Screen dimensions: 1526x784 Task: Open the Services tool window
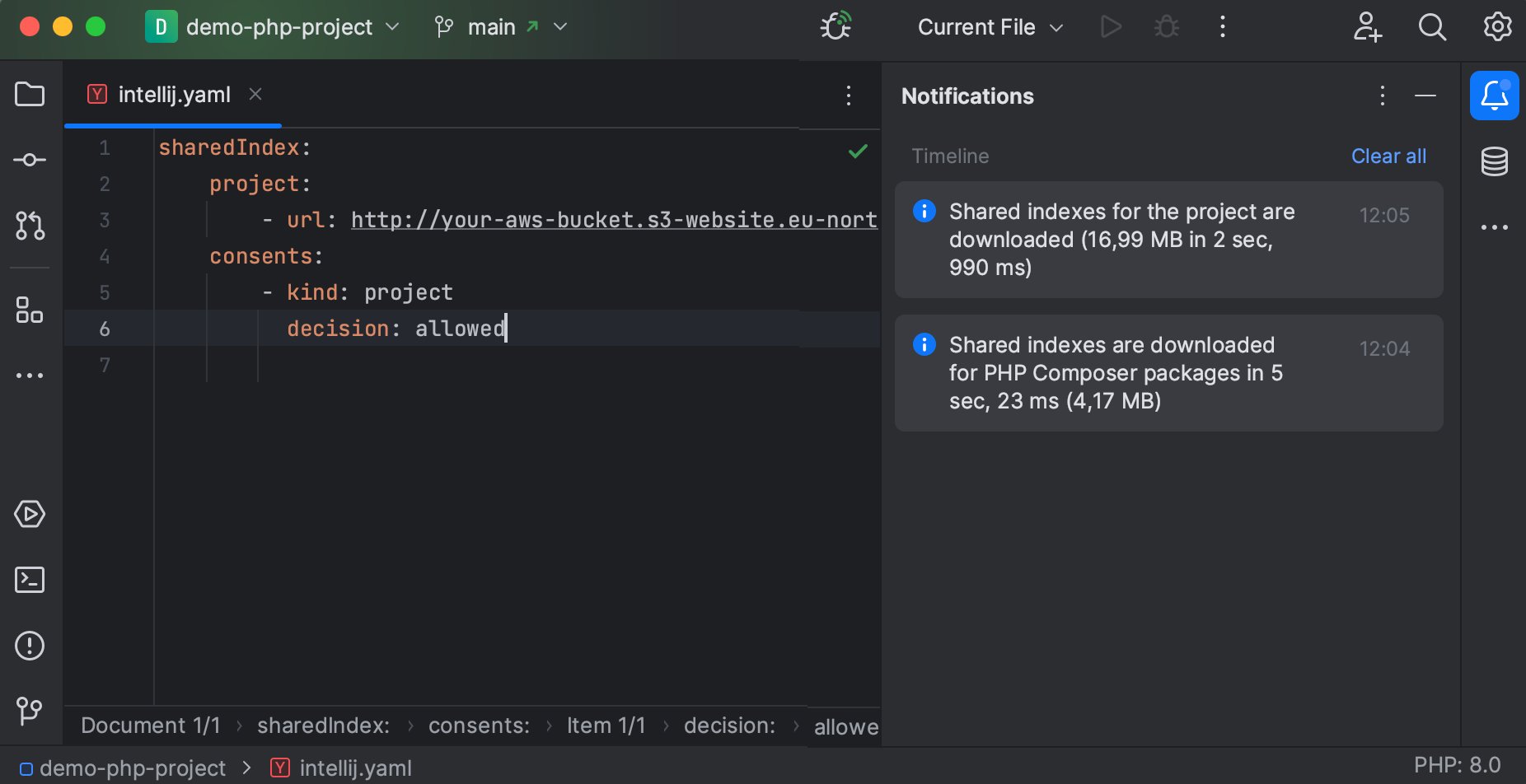click(30, 514)
